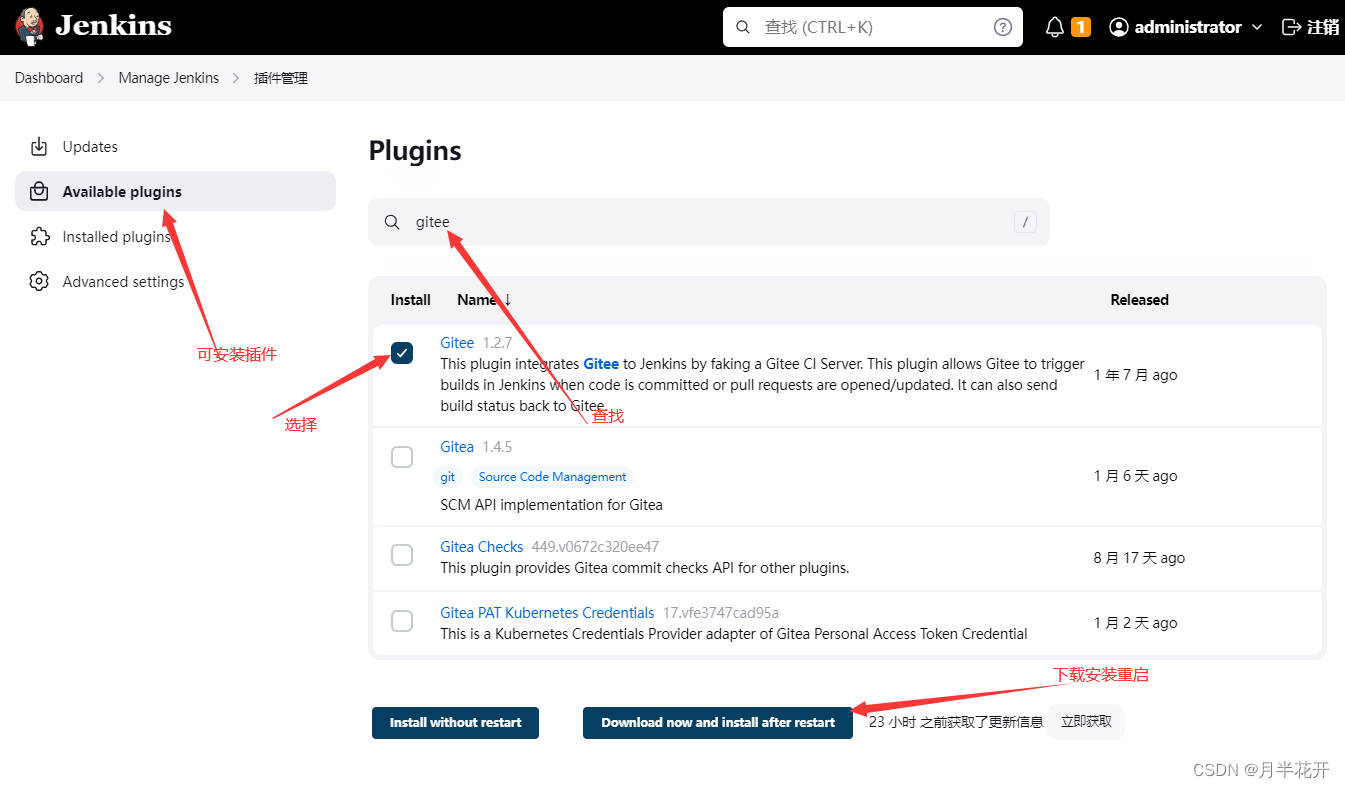Image resolution: width=1345 pixels, height=788 pixels.
Task: Expand the administrator dropdown chevron
Action: pos(1257,27)
